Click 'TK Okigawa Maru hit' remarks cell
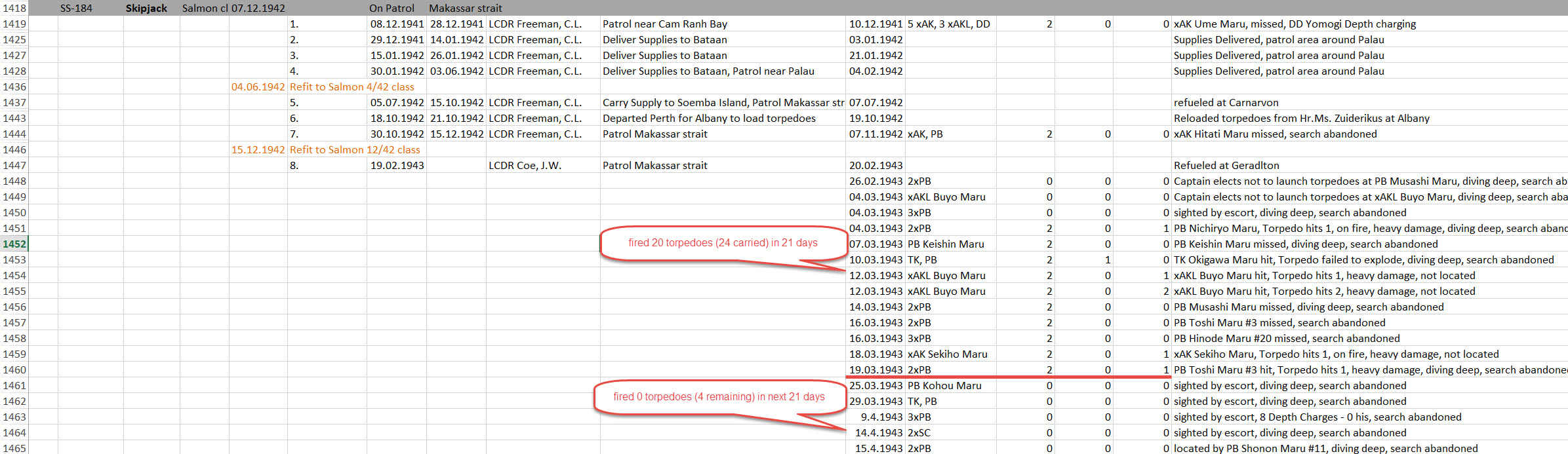Image resolution: width=1568 pixels, height=454 pixels. tap(1364, 259)
